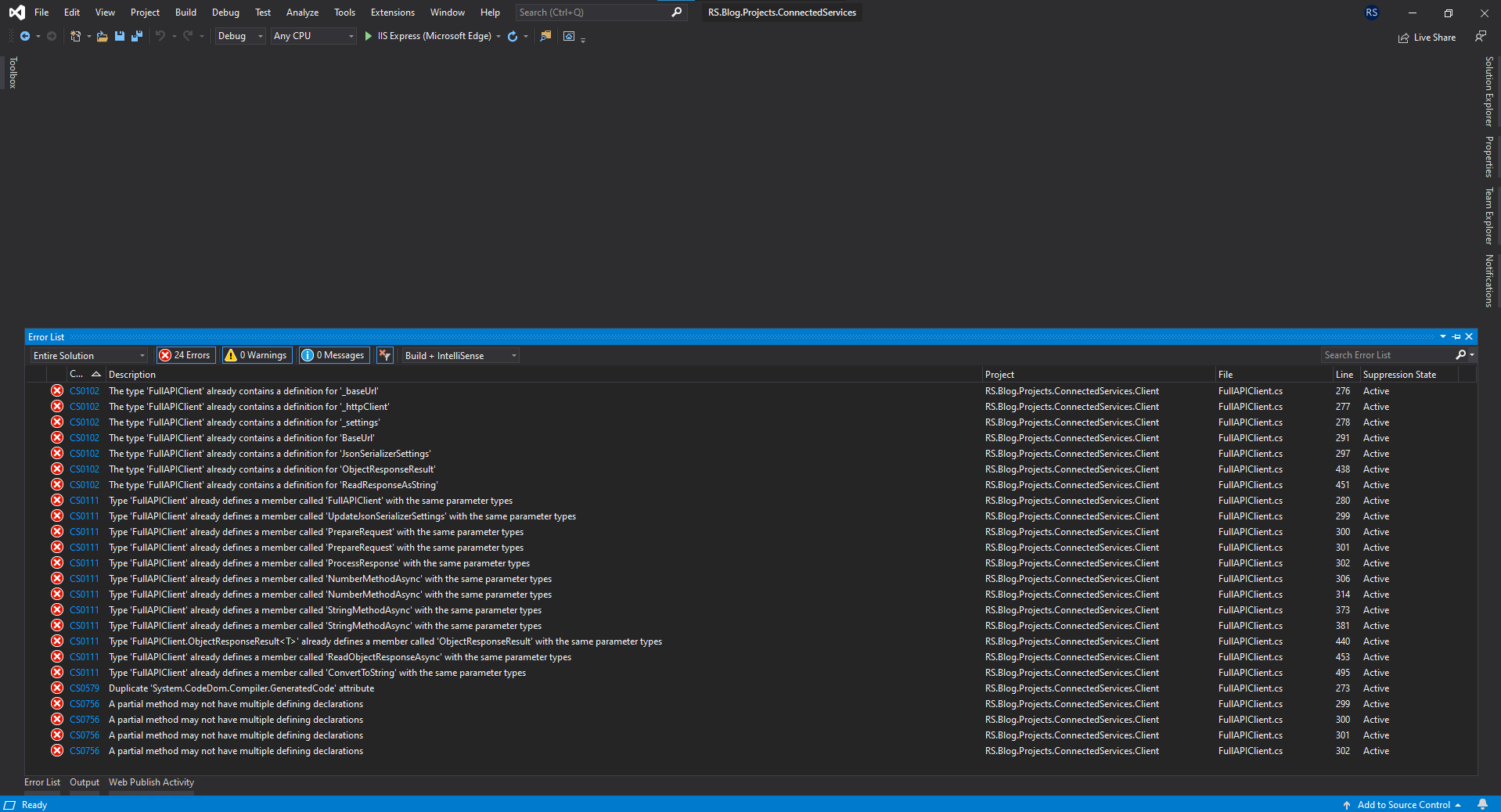Viewport: 1501px width, 812px height.
Task: Switch to the Output tab
Action: pyautogui.click(x=85, y=782)
